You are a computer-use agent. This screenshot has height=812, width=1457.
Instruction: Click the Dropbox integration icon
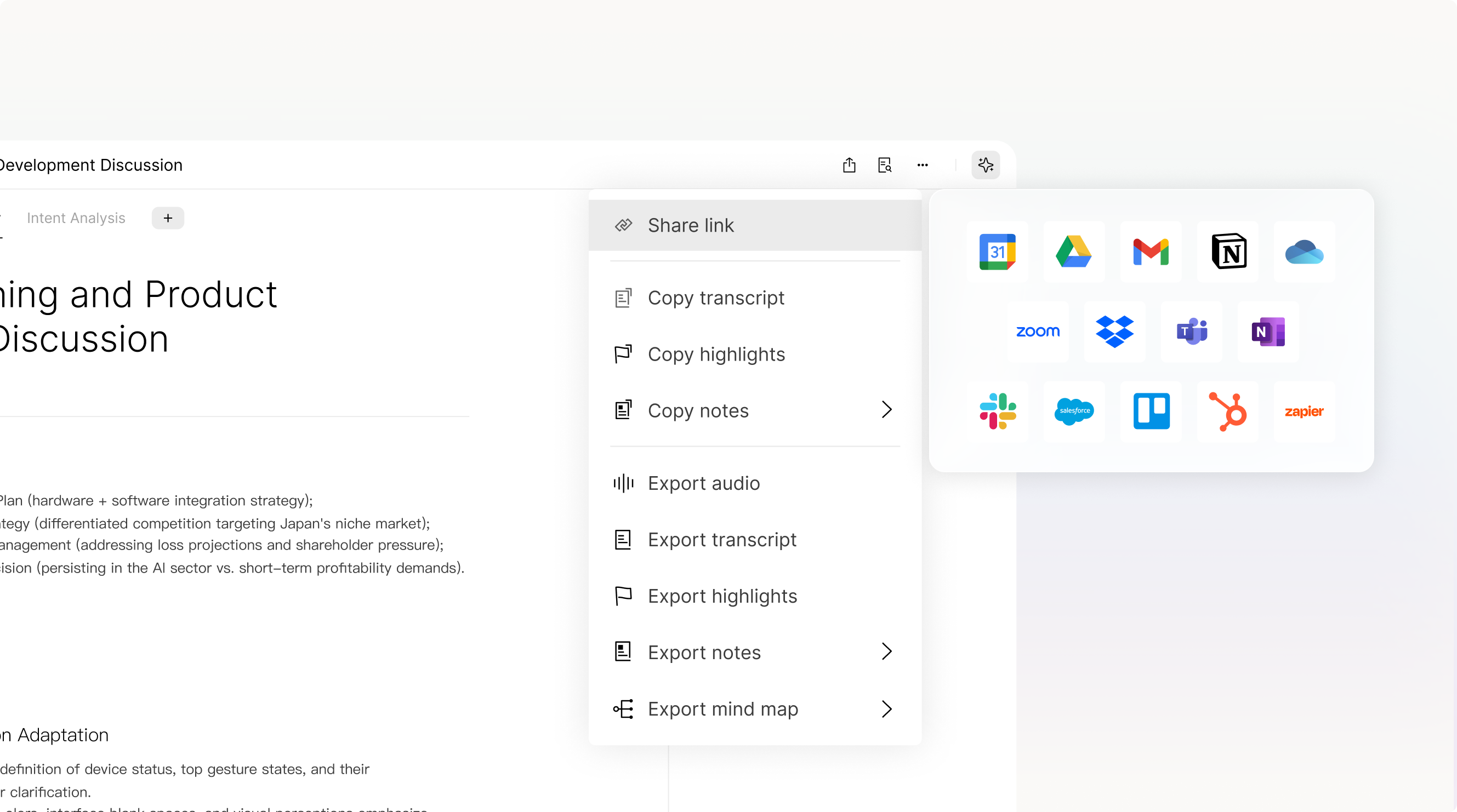(1114, 331)
